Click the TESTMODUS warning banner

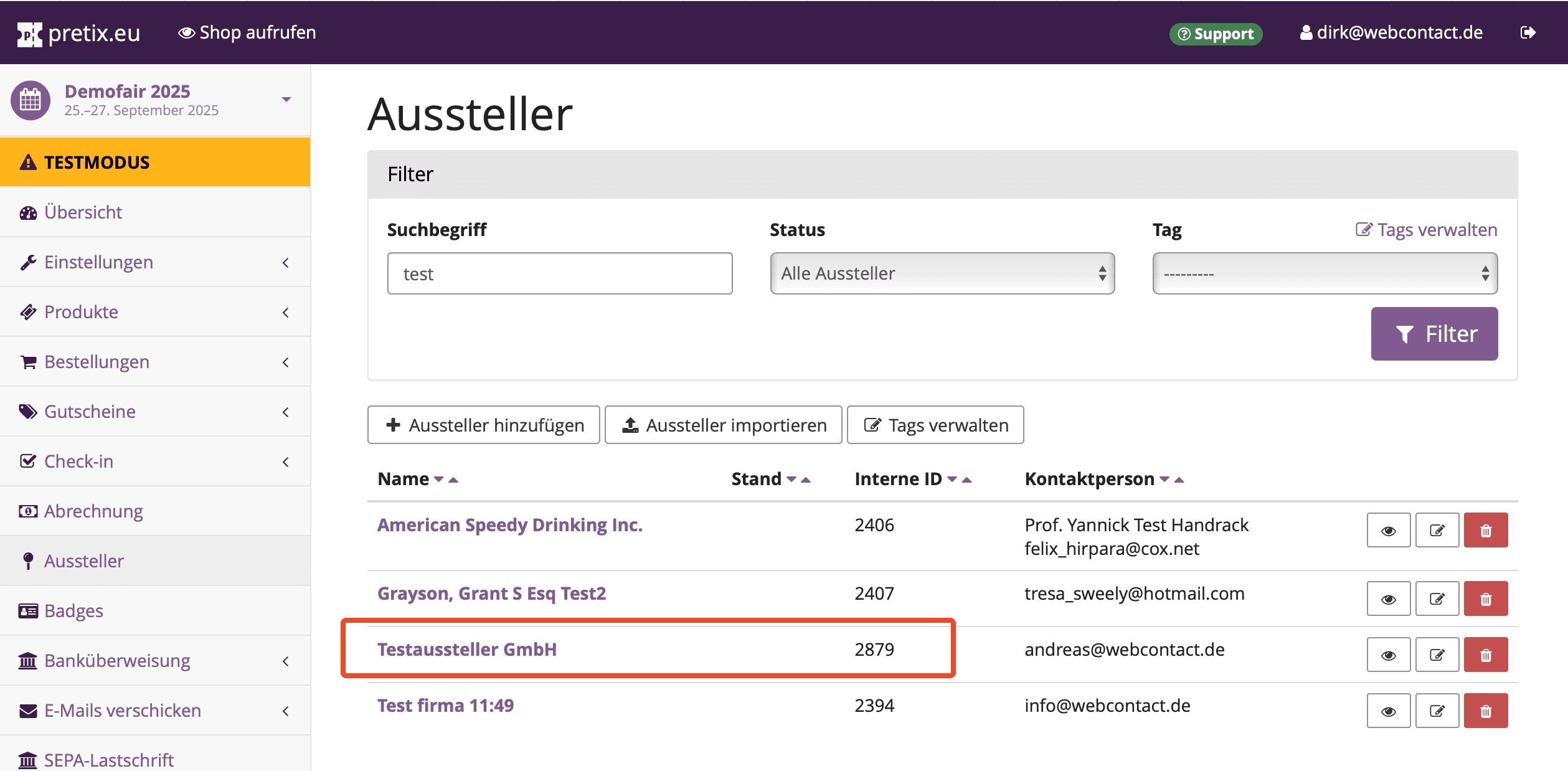155,162
